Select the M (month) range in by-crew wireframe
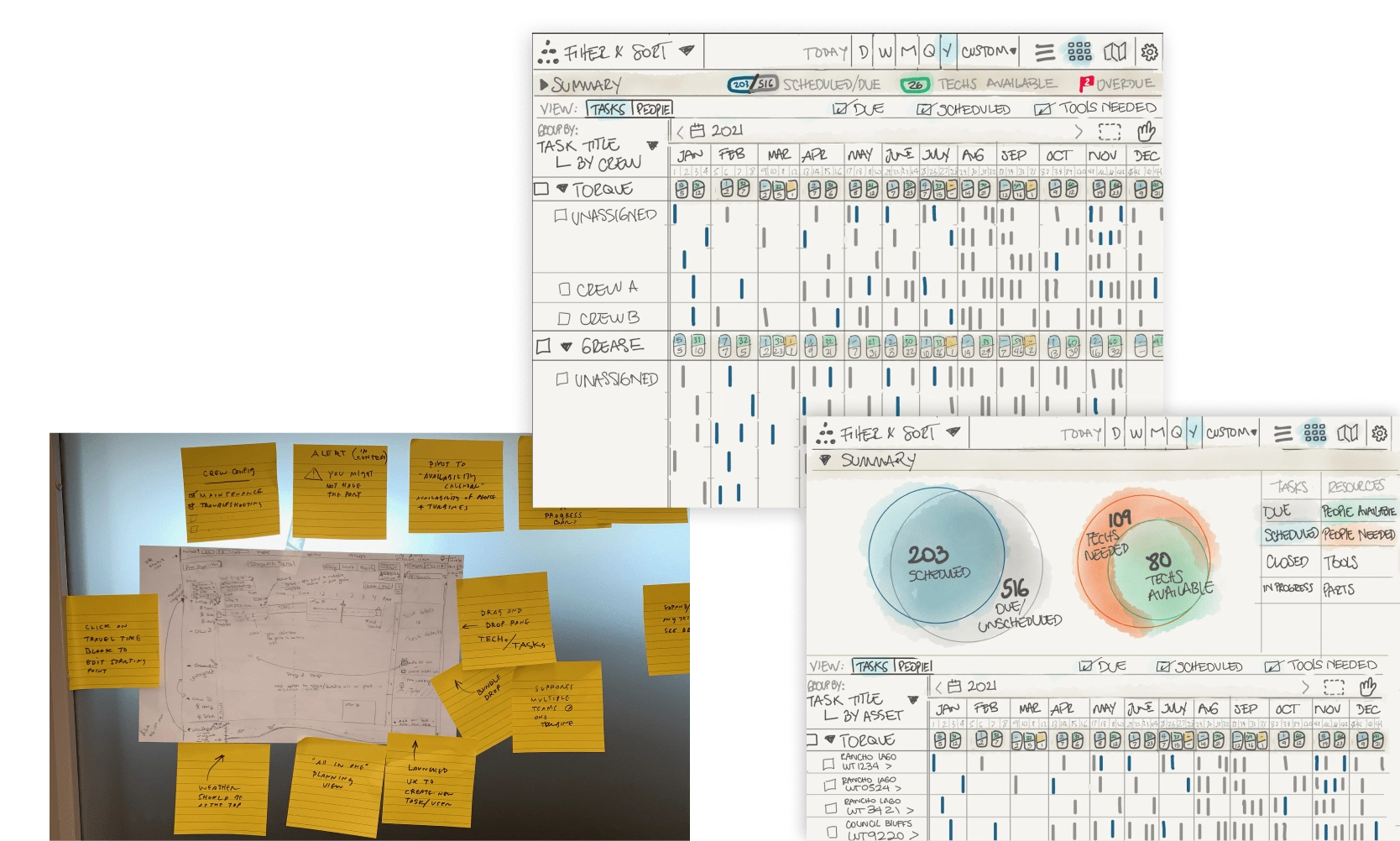 coord(908,51)
